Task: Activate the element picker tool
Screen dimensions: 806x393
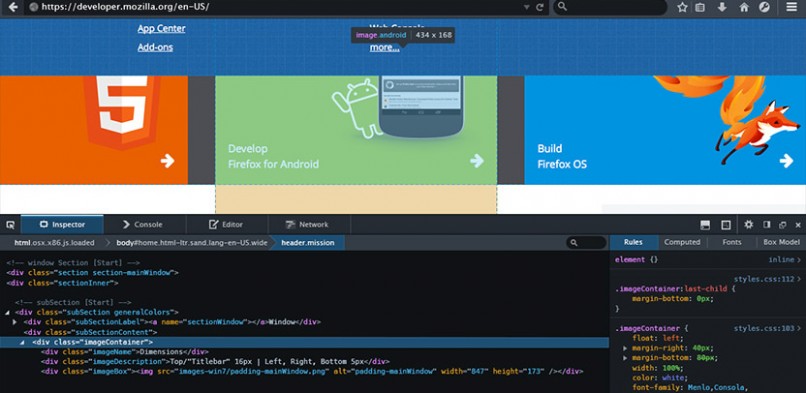Action: (x=10, y=225)
